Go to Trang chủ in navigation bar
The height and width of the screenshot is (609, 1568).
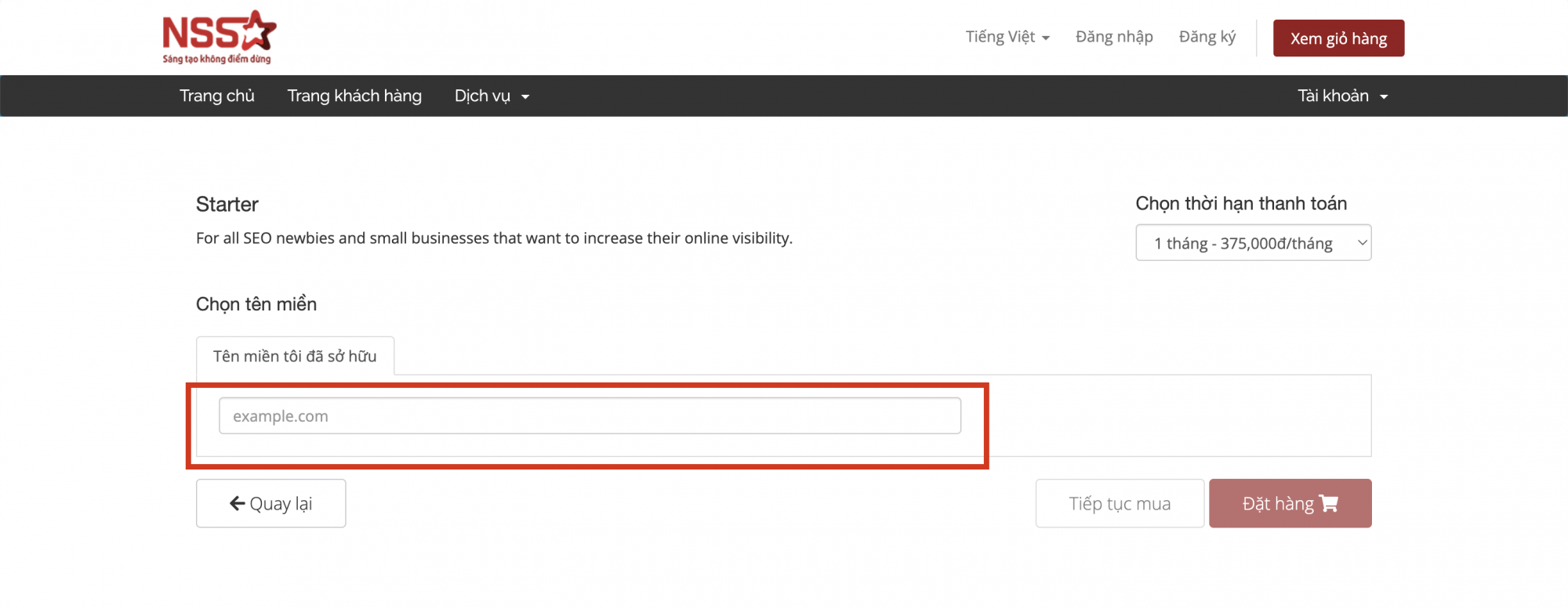[x=217, y=96]
